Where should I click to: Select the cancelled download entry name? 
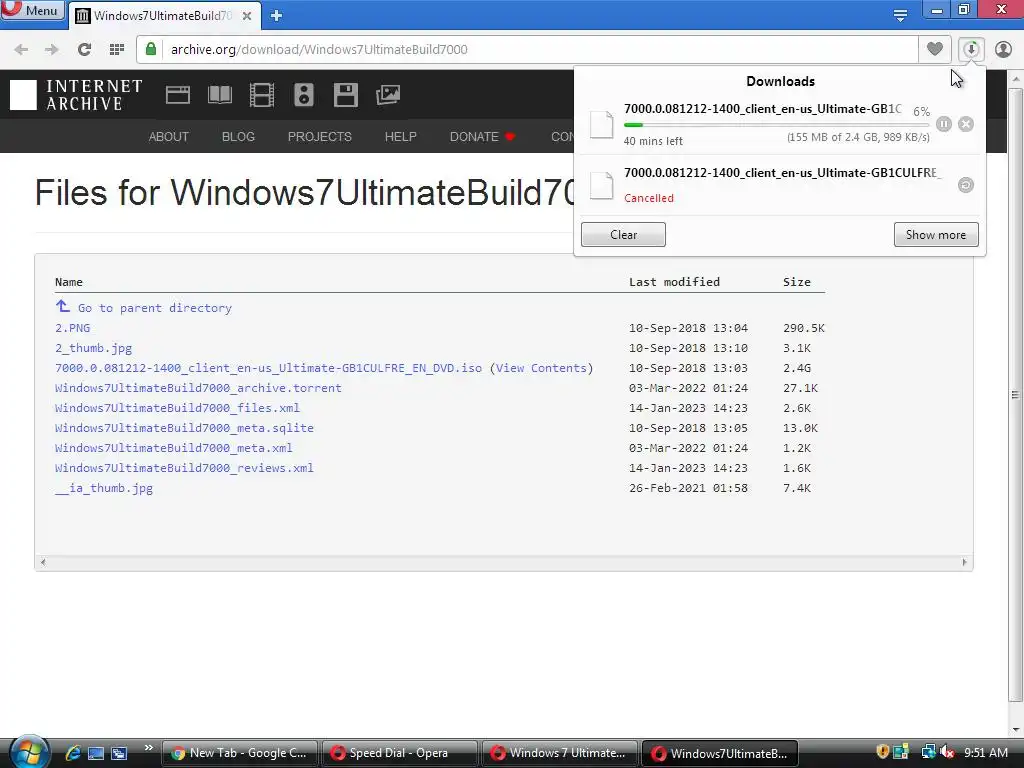tap(782, 172)
